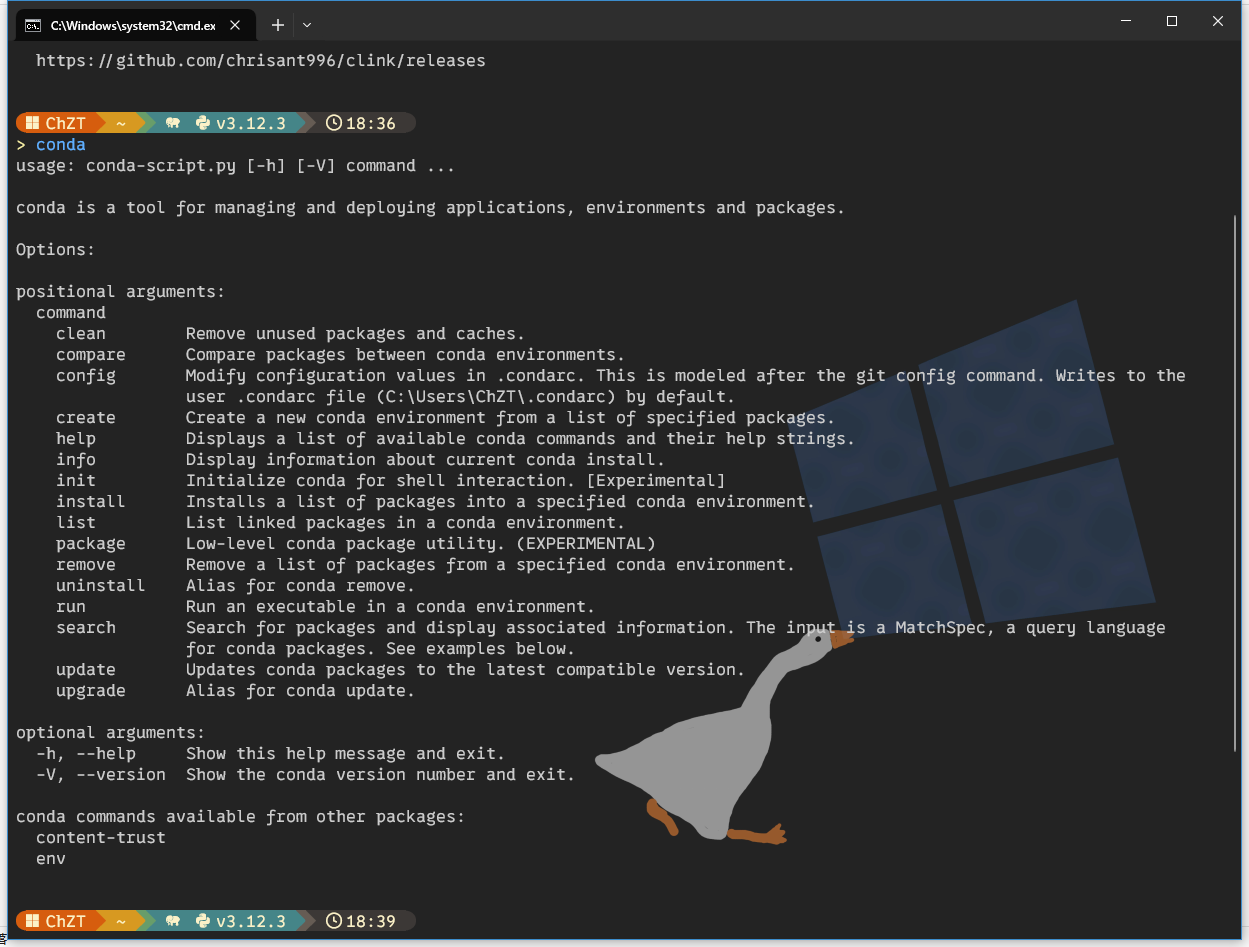Click the cmd.exe icon on the tab
Viewport: 1249px width, 947px height.
click(x=33, y=25)
